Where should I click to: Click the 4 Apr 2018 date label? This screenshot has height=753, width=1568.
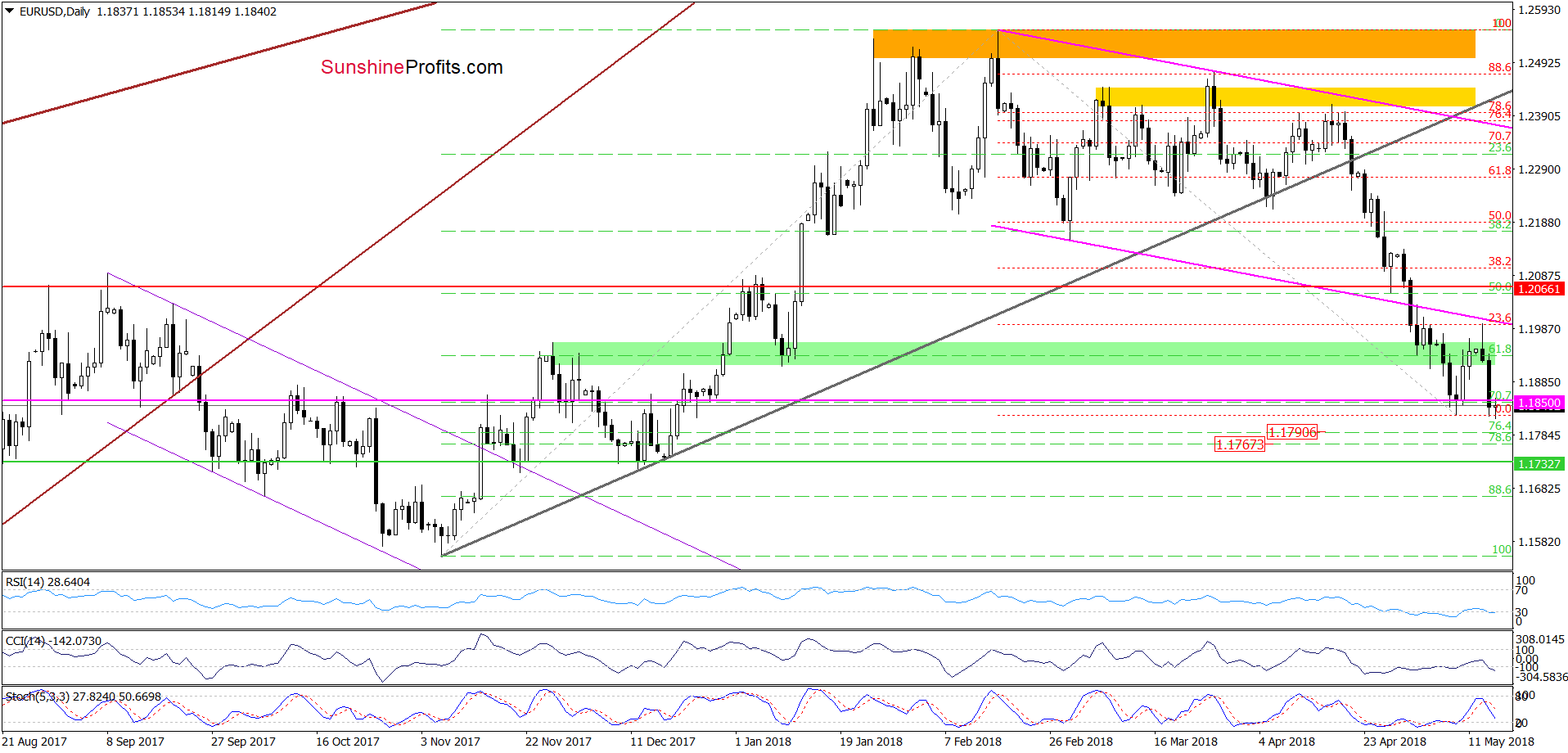[x=1287, y=742]
